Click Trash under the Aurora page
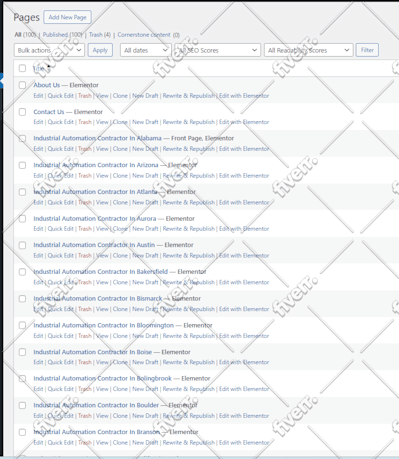 [85, 229]
